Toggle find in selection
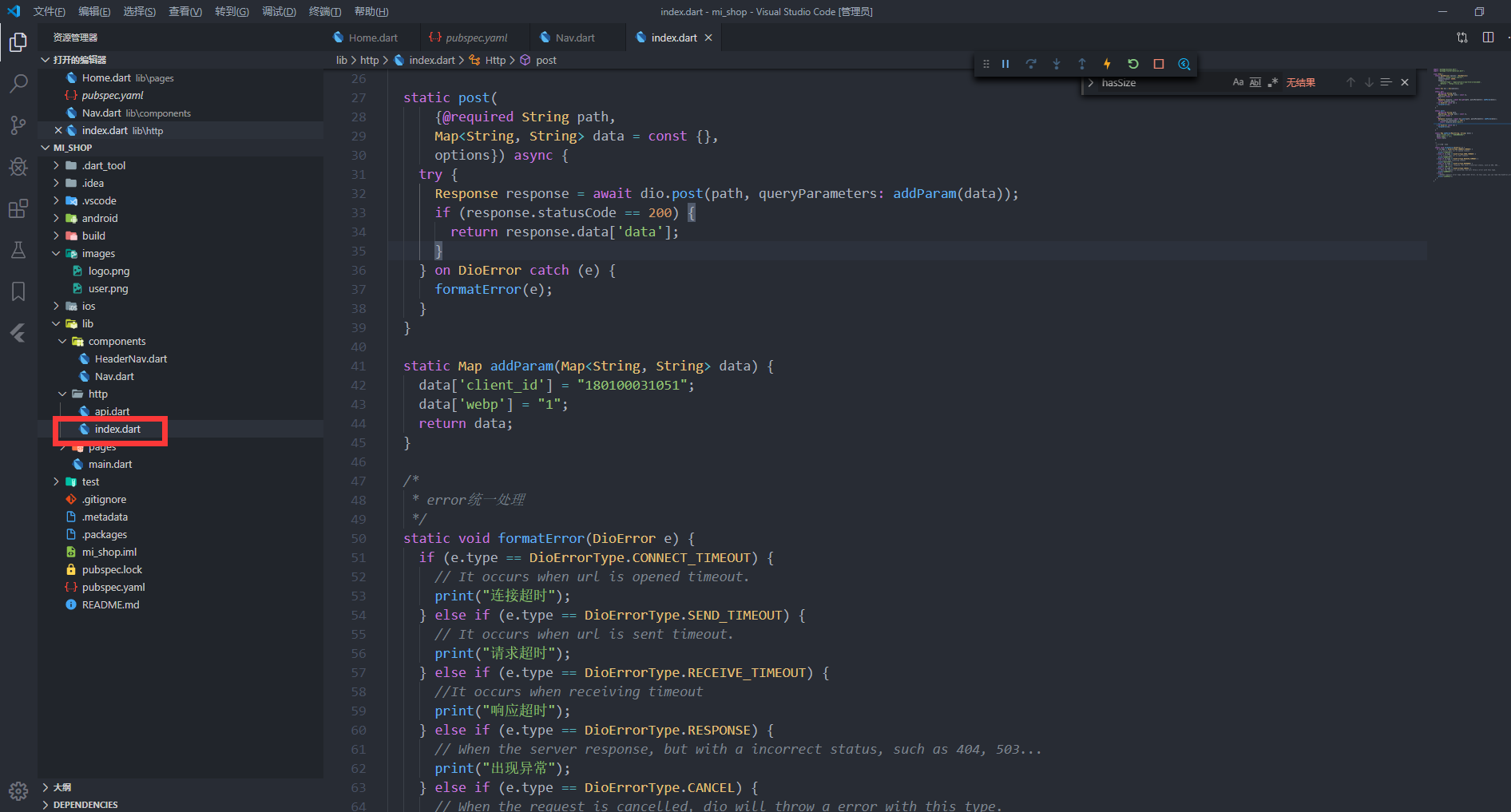This screenshot has width=1511, height=812. tap(1386, 82)
